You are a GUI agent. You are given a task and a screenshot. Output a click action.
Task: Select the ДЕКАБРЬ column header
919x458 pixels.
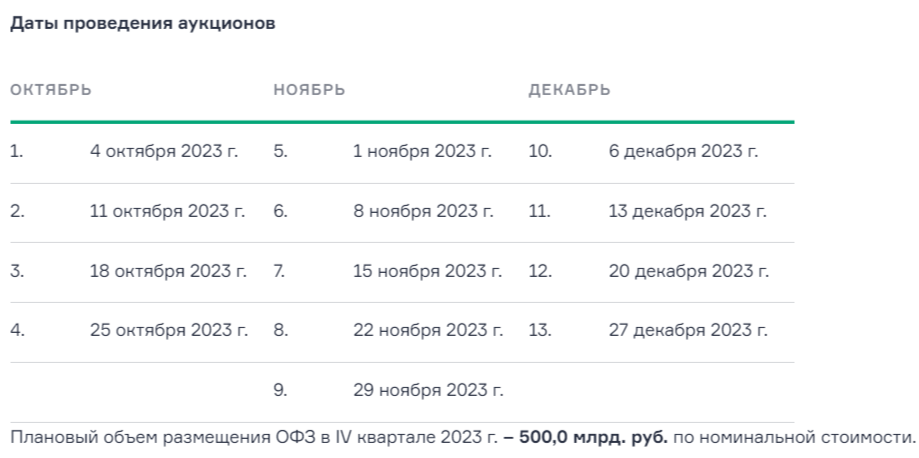click(569, 90)
